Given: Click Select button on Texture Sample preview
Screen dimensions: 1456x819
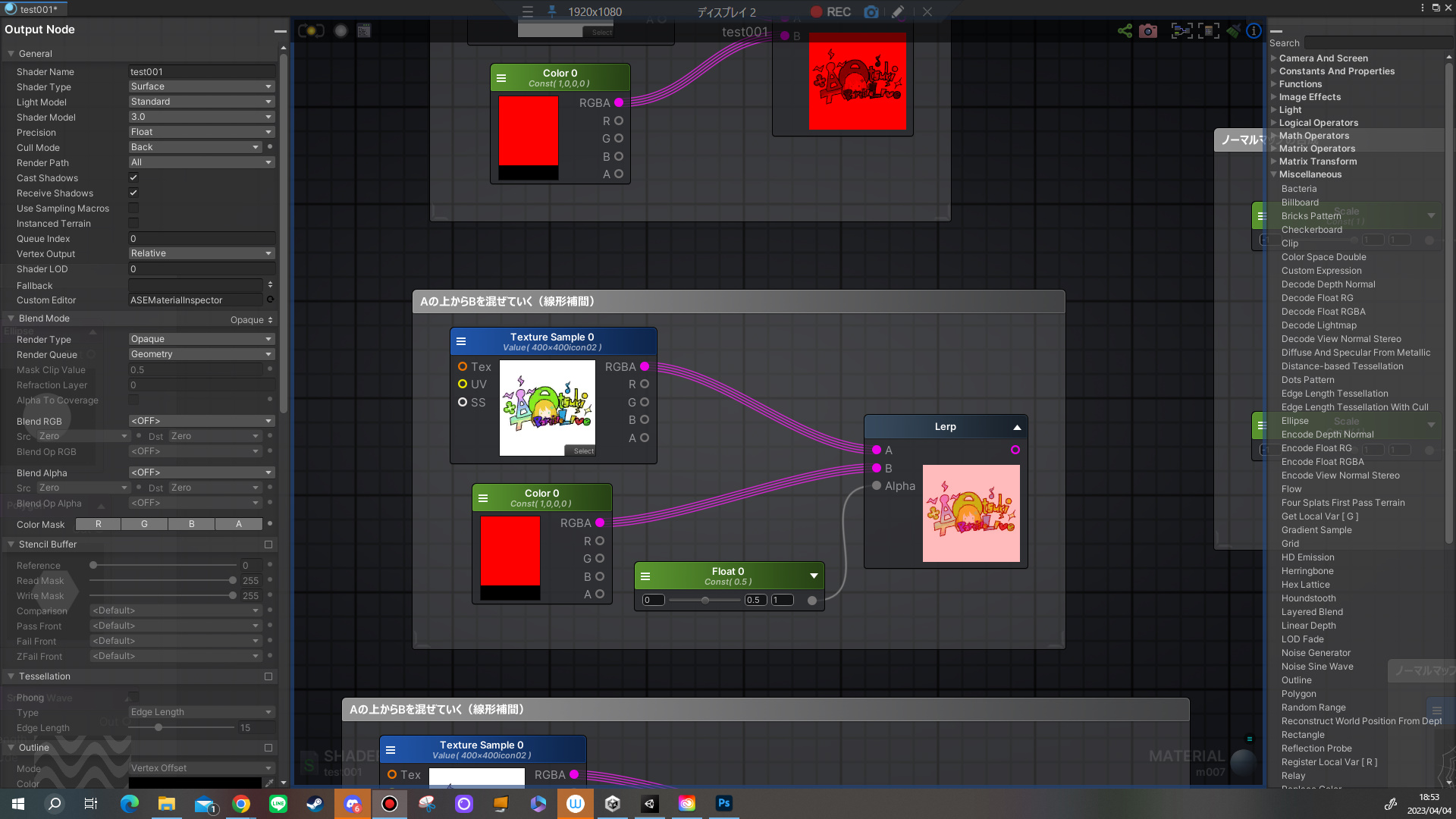Looking at the screenshot, I should [x=583, y=451].
